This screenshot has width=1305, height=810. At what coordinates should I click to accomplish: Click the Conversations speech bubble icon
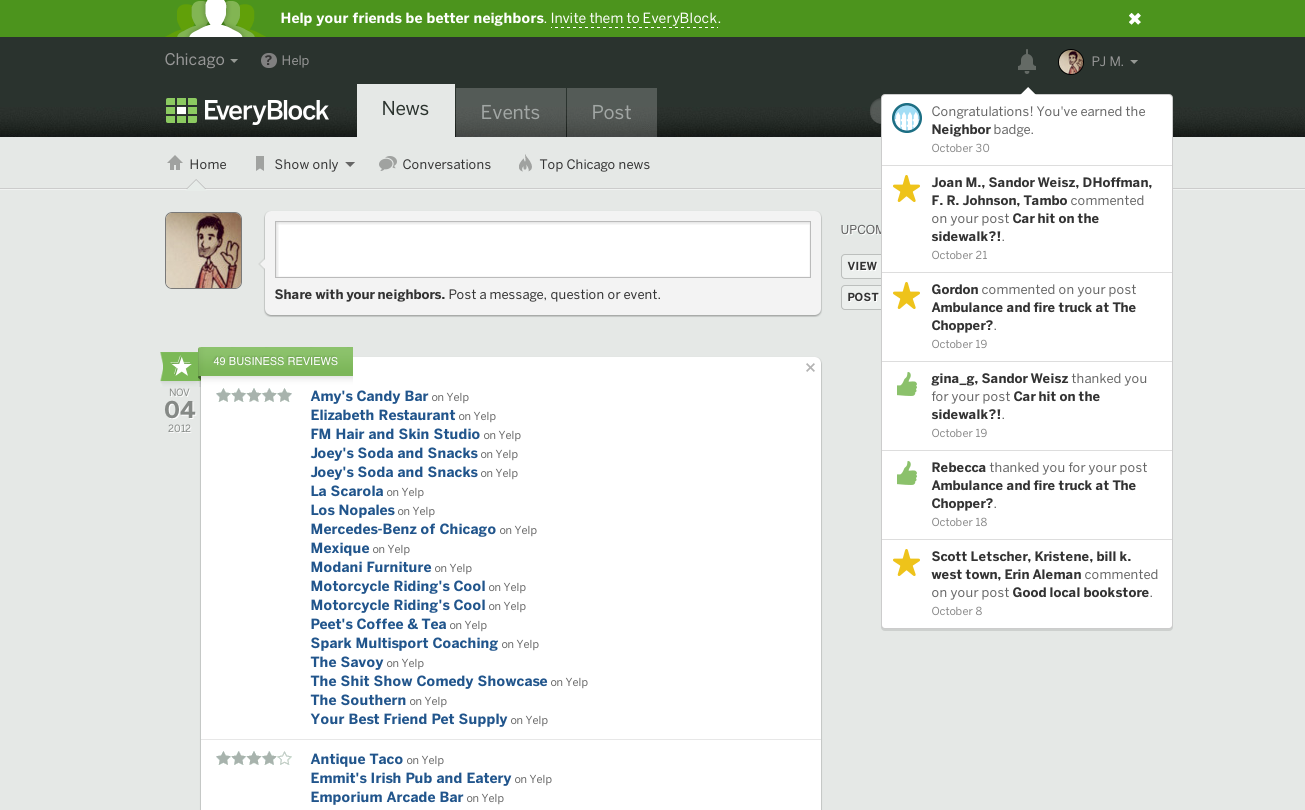[x=388, y=164]
